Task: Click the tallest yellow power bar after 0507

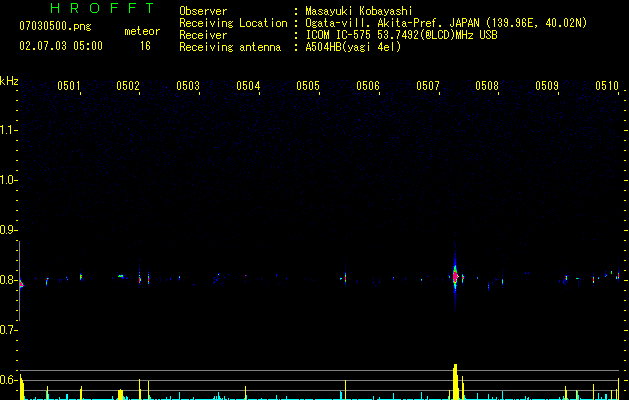Action: (455, 382)
